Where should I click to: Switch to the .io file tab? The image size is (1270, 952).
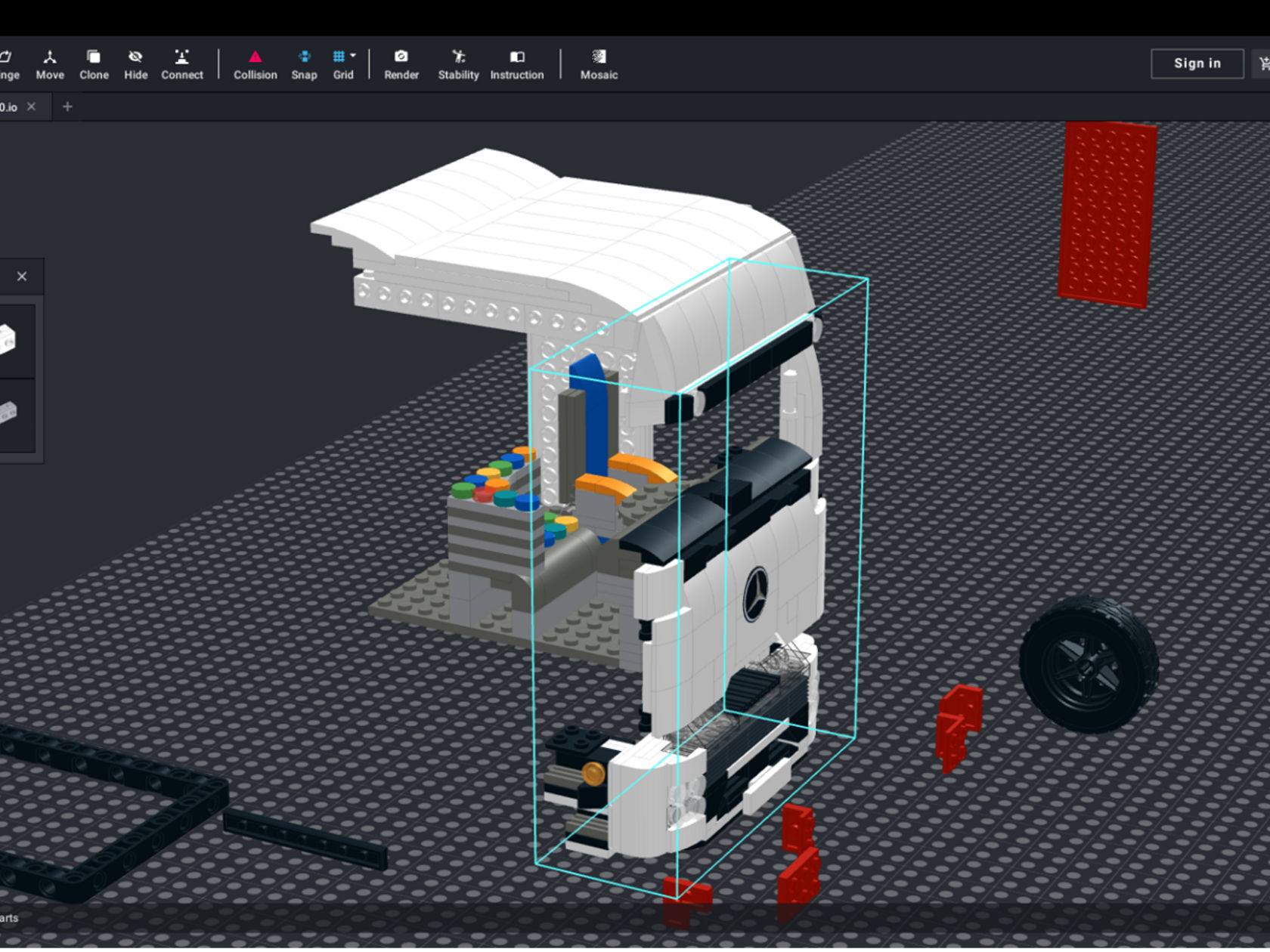point(9,107)
